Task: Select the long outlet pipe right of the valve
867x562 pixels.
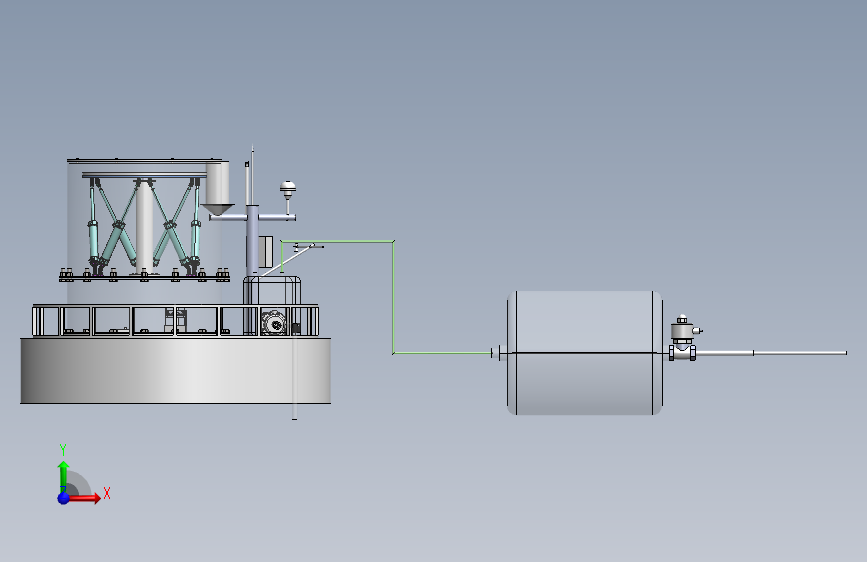Action: 771,352
